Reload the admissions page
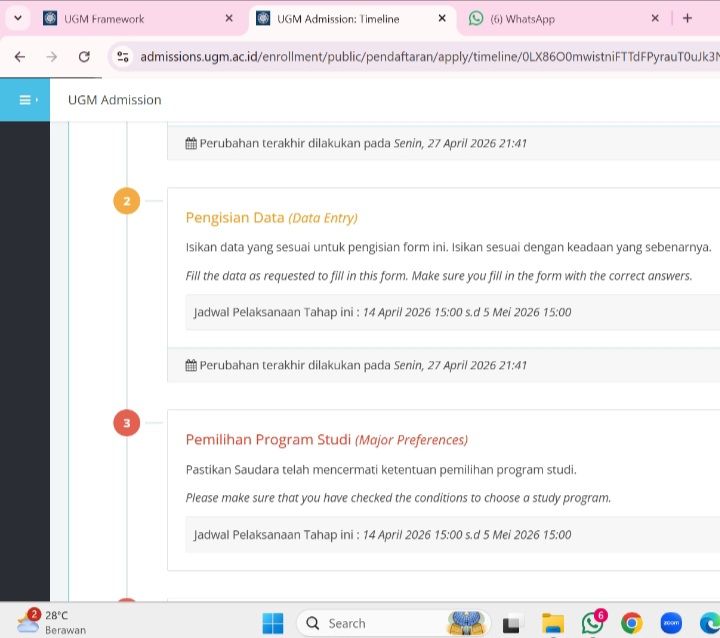720x638 pixels. (x=84, y=56)
